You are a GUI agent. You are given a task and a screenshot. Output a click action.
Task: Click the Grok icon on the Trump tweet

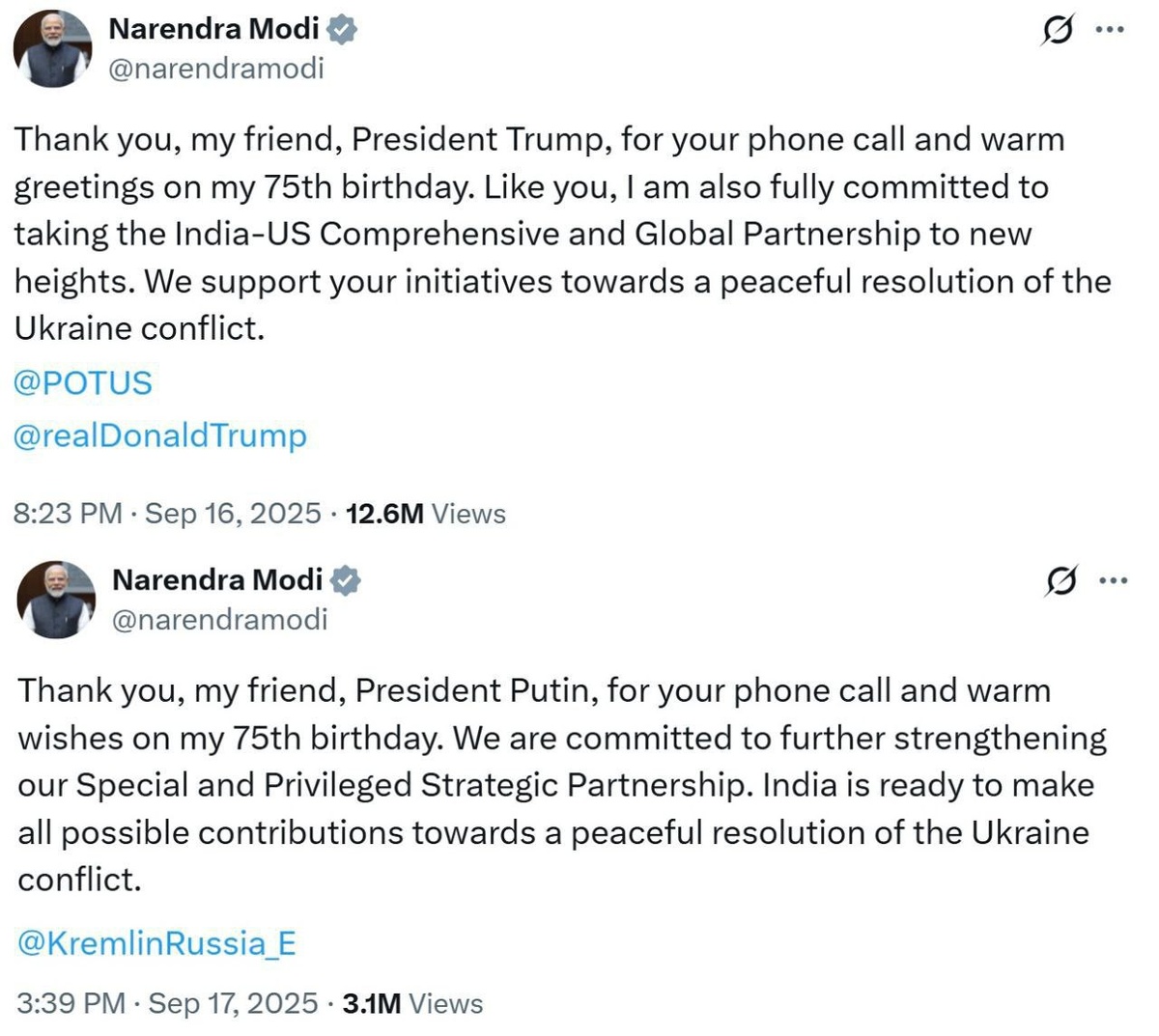click(1057, 31)
